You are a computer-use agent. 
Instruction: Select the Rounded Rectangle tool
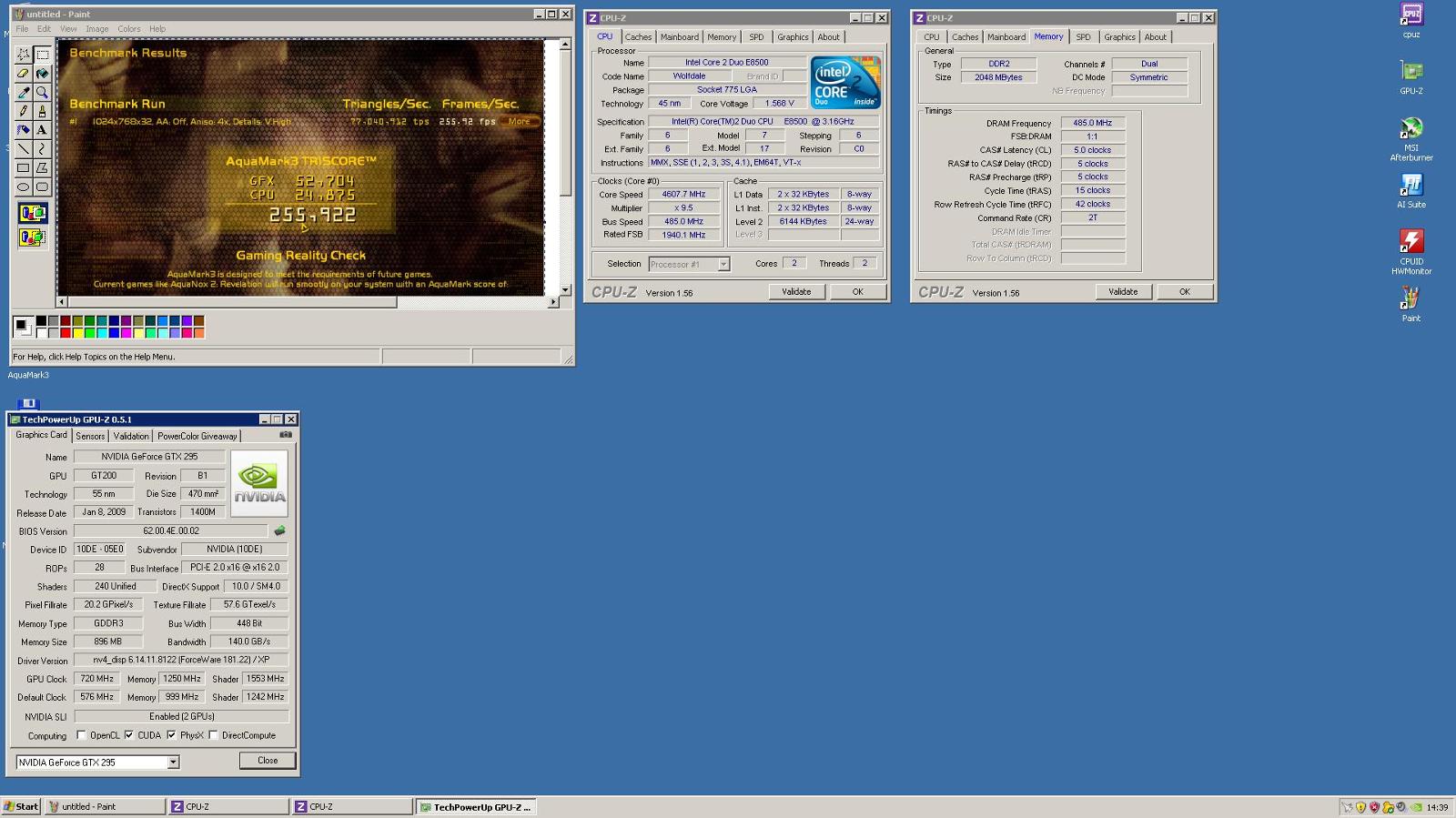(42, 187)
